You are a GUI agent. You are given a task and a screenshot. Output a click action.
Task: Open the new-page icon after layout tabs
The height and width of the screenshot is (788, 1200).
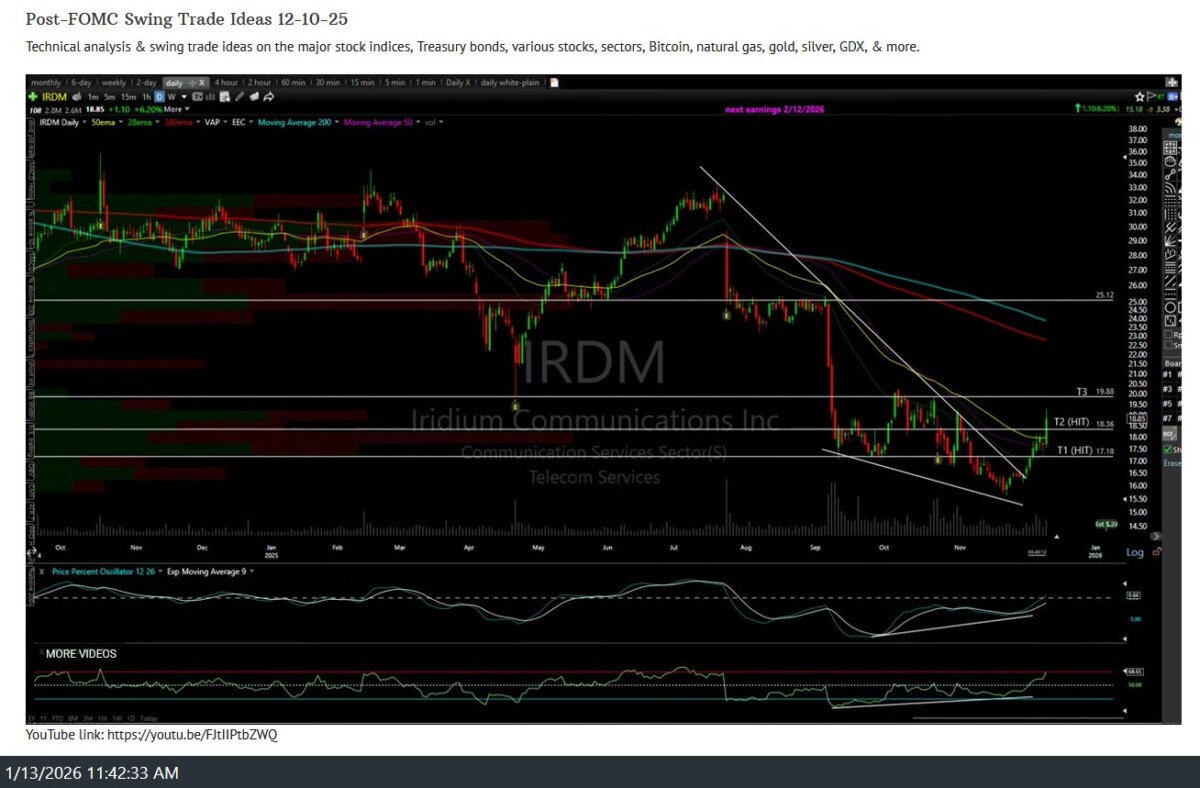pos(555,82)
